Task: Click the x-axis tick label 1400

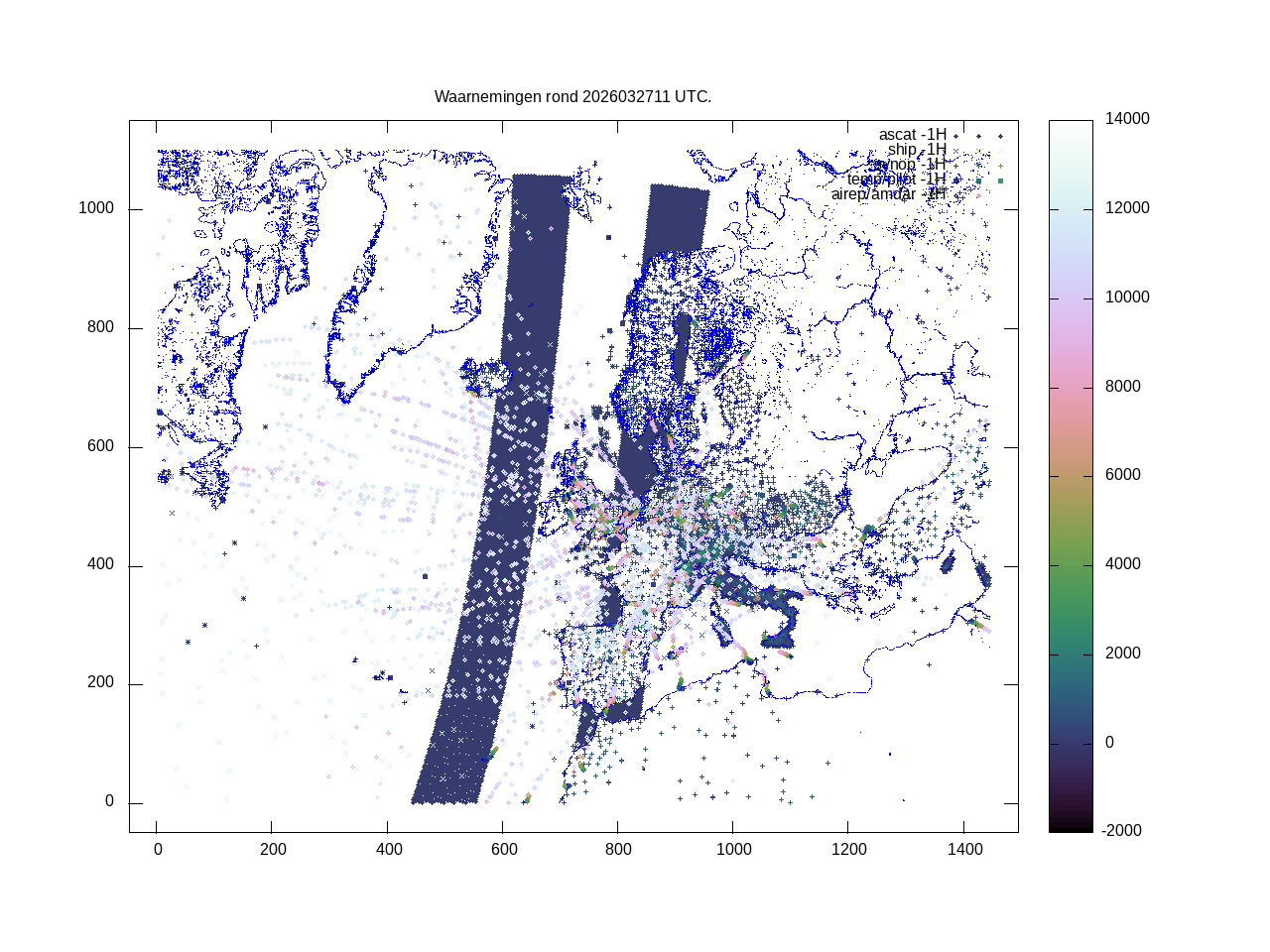Action: click(x=963, y=850)
